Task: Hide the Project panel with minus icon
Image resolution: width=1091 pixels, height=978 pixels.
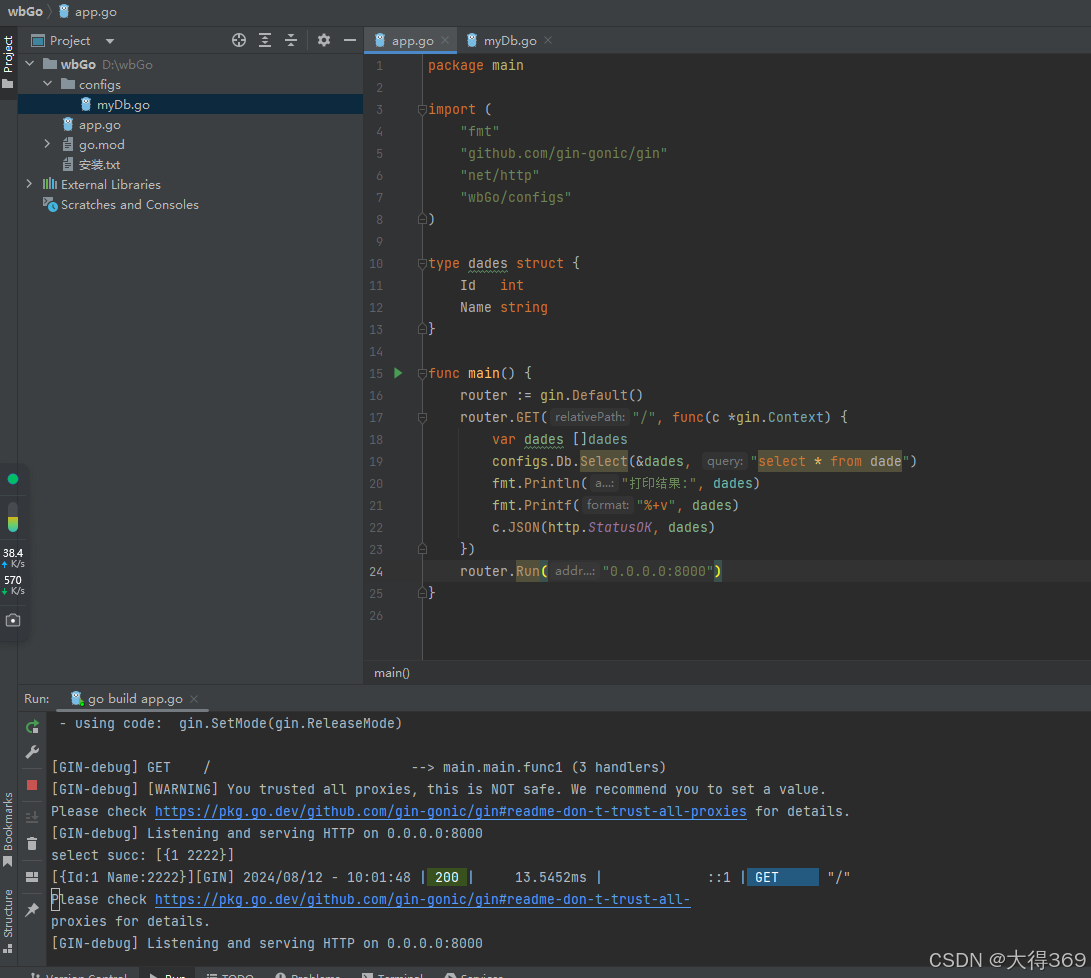Action: [350, 40]
